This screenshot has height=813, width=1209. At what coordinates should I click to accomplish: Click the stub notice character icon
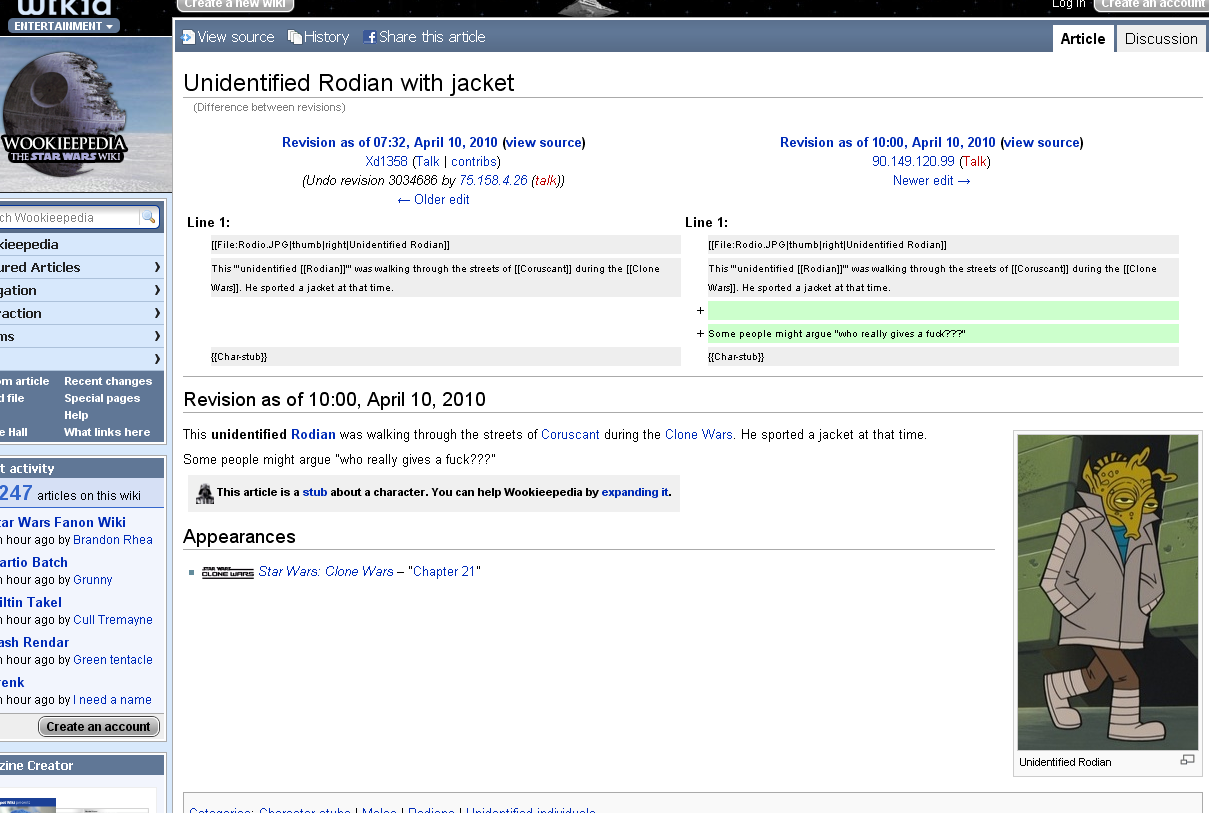tap(205, 493)
